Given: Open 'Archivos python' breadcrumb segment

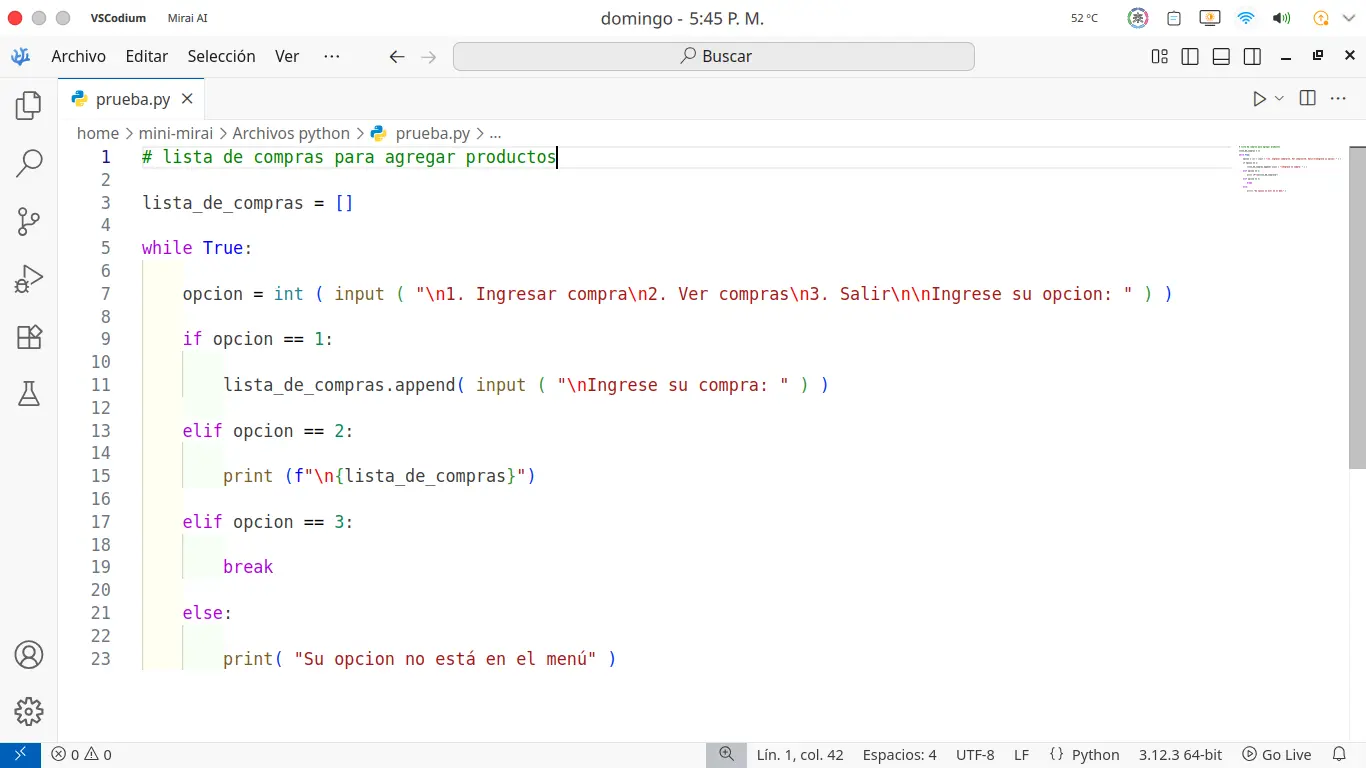Looking at the screenshot, I should pyautogui.click(x=291, y=133).
